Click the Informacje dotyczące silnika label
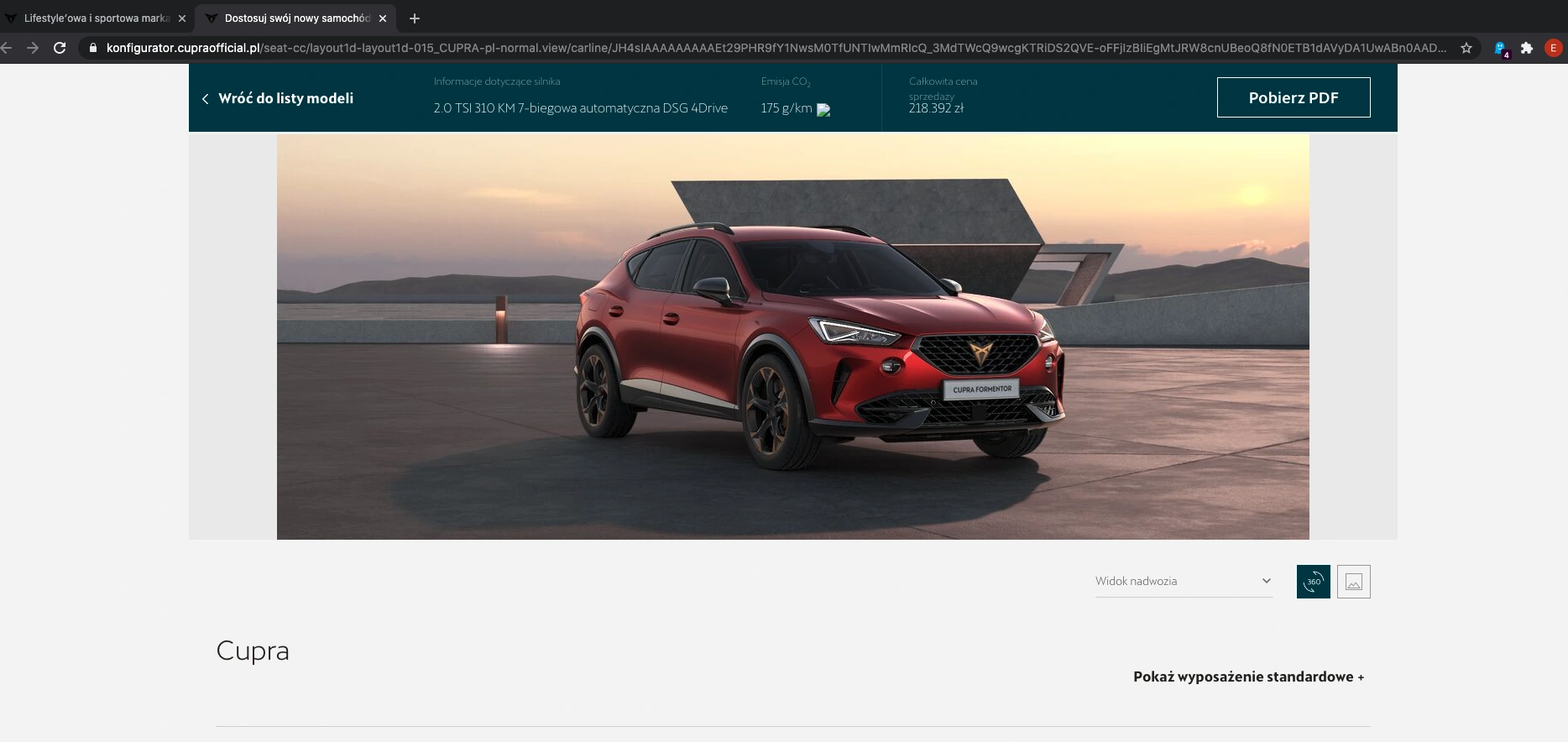 point(497,81)
